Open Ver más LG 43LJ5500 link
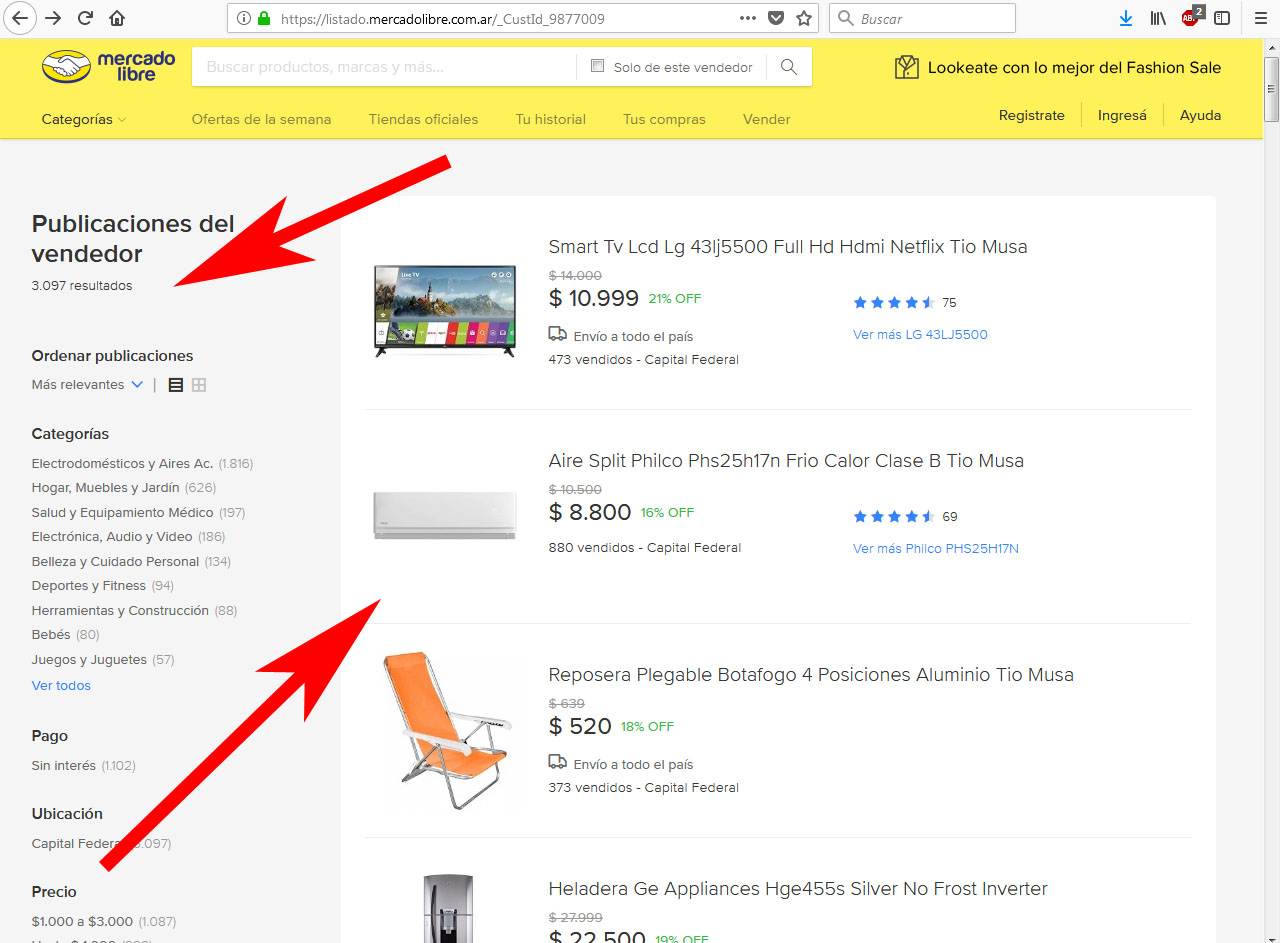The width and height of the screenshot is (1280, 943). click(919, 335)
